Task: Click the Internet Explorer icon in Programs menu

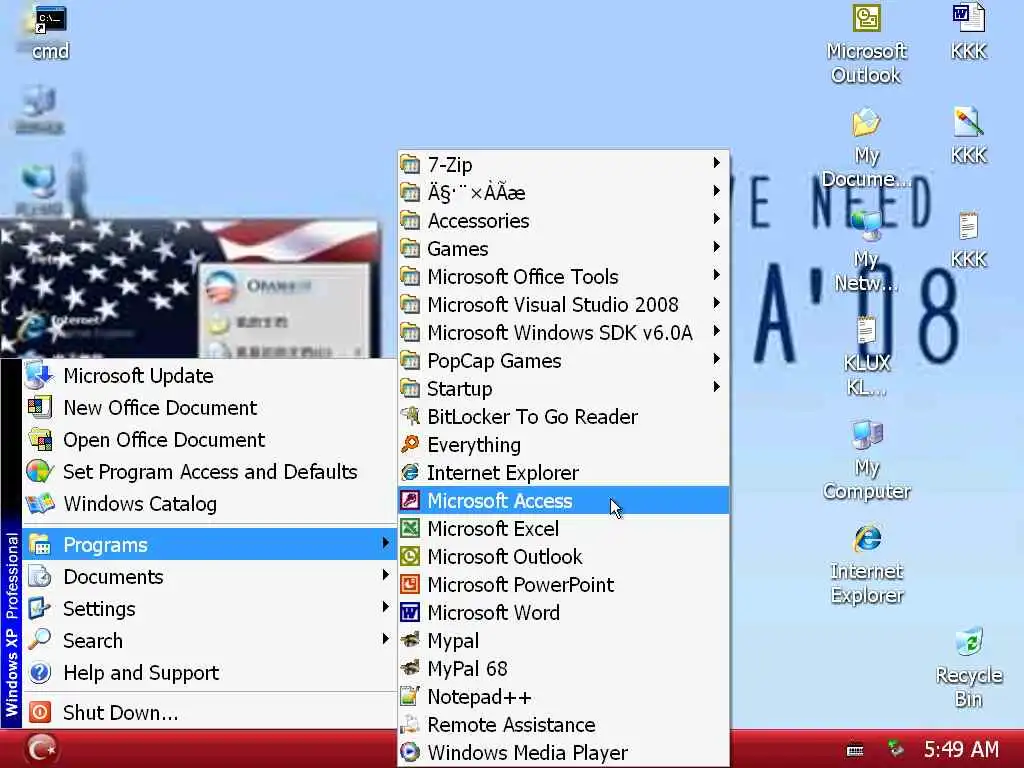Action: [x=410, y=472]
